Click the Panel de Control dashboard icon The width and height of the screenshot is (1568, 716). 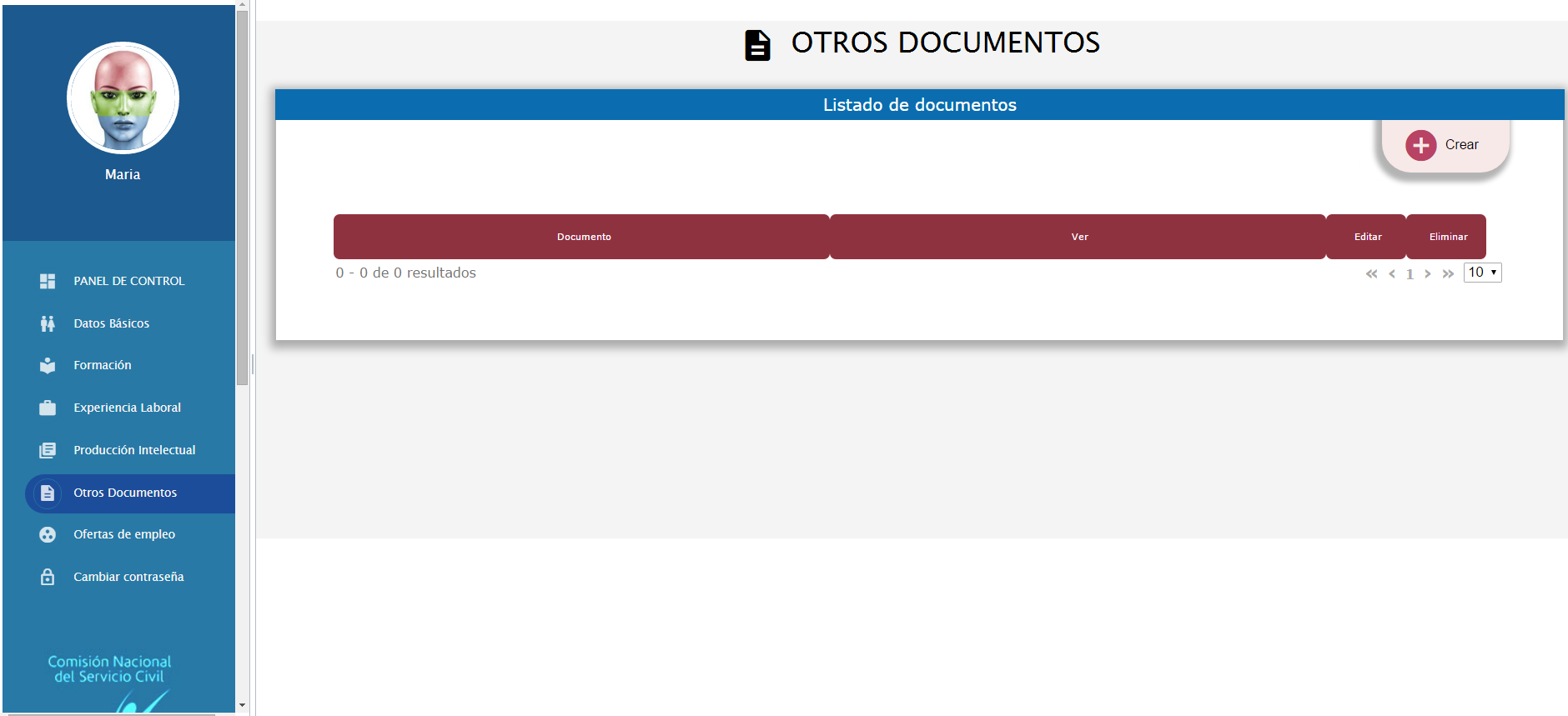pos(48,282)
